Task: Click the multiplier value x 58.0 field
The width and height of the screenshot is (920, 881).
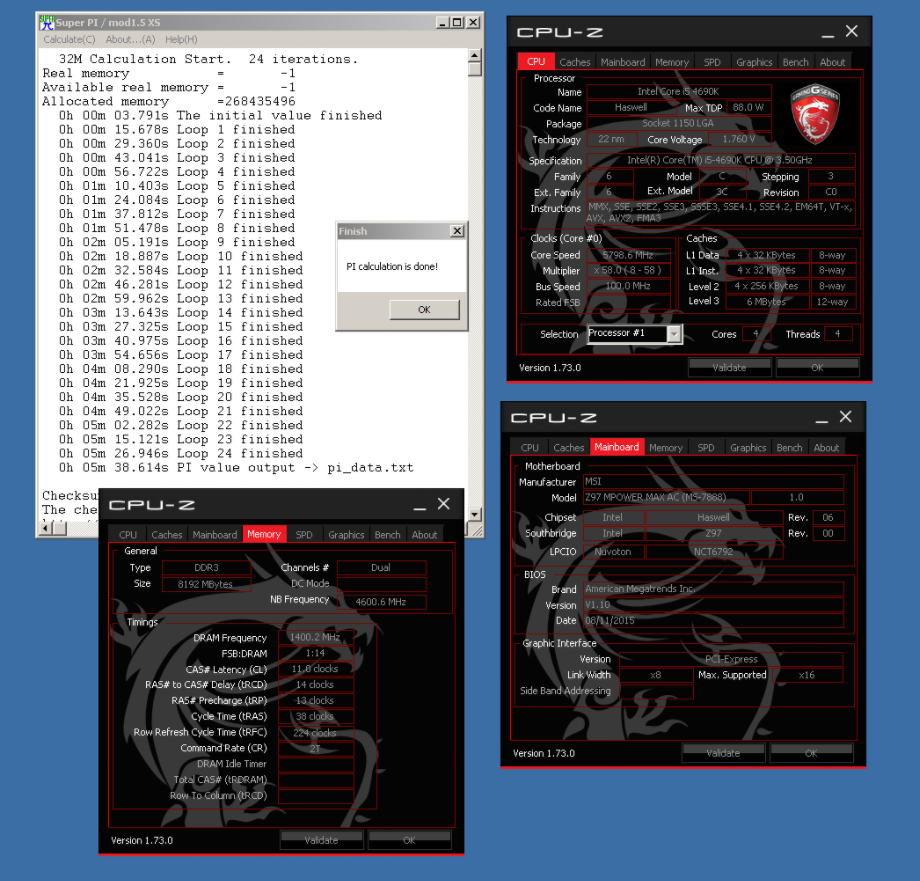Action: 628,270
